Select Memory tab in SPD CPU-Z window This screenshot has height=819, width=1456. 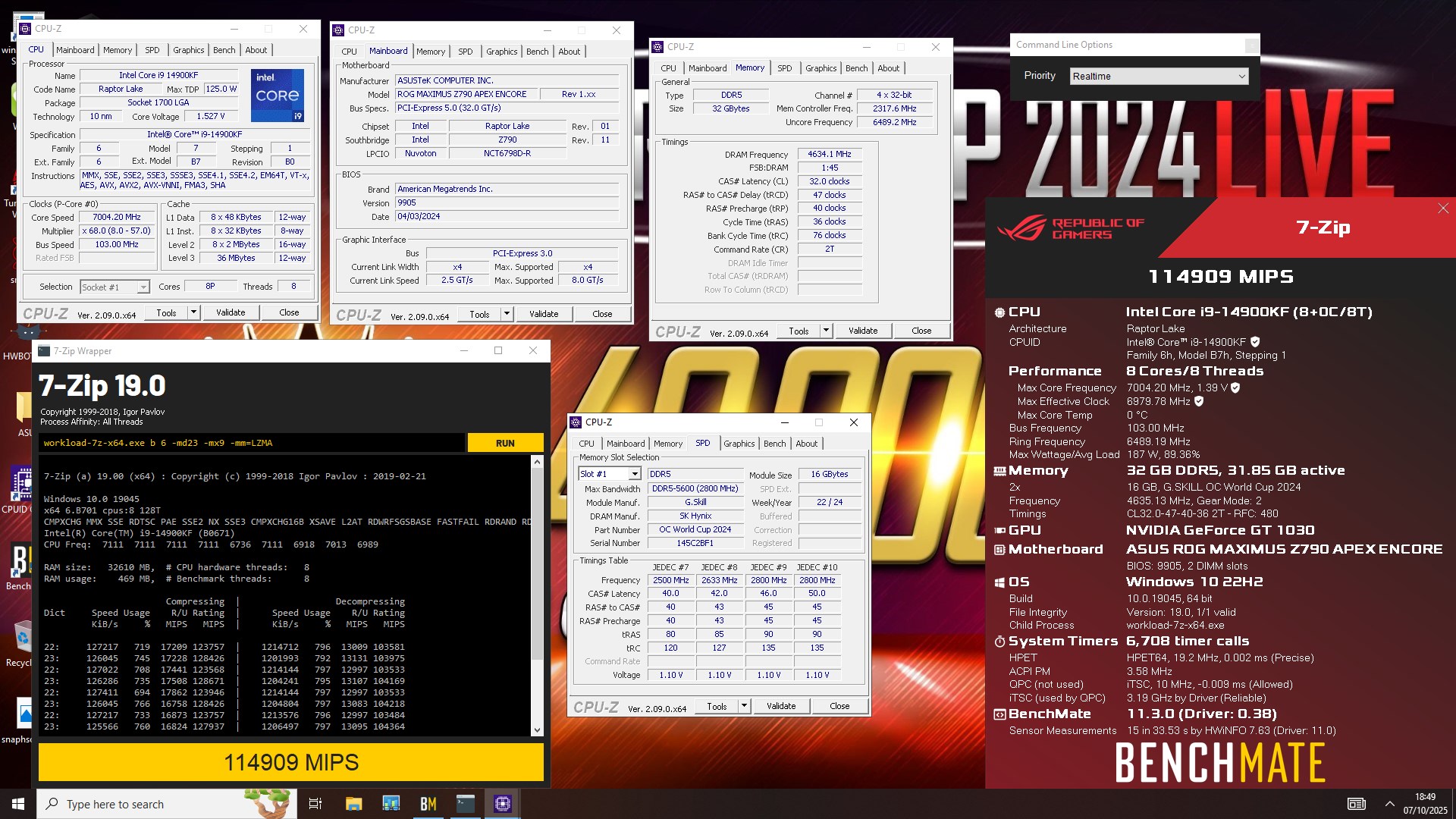tap(668, 444)
